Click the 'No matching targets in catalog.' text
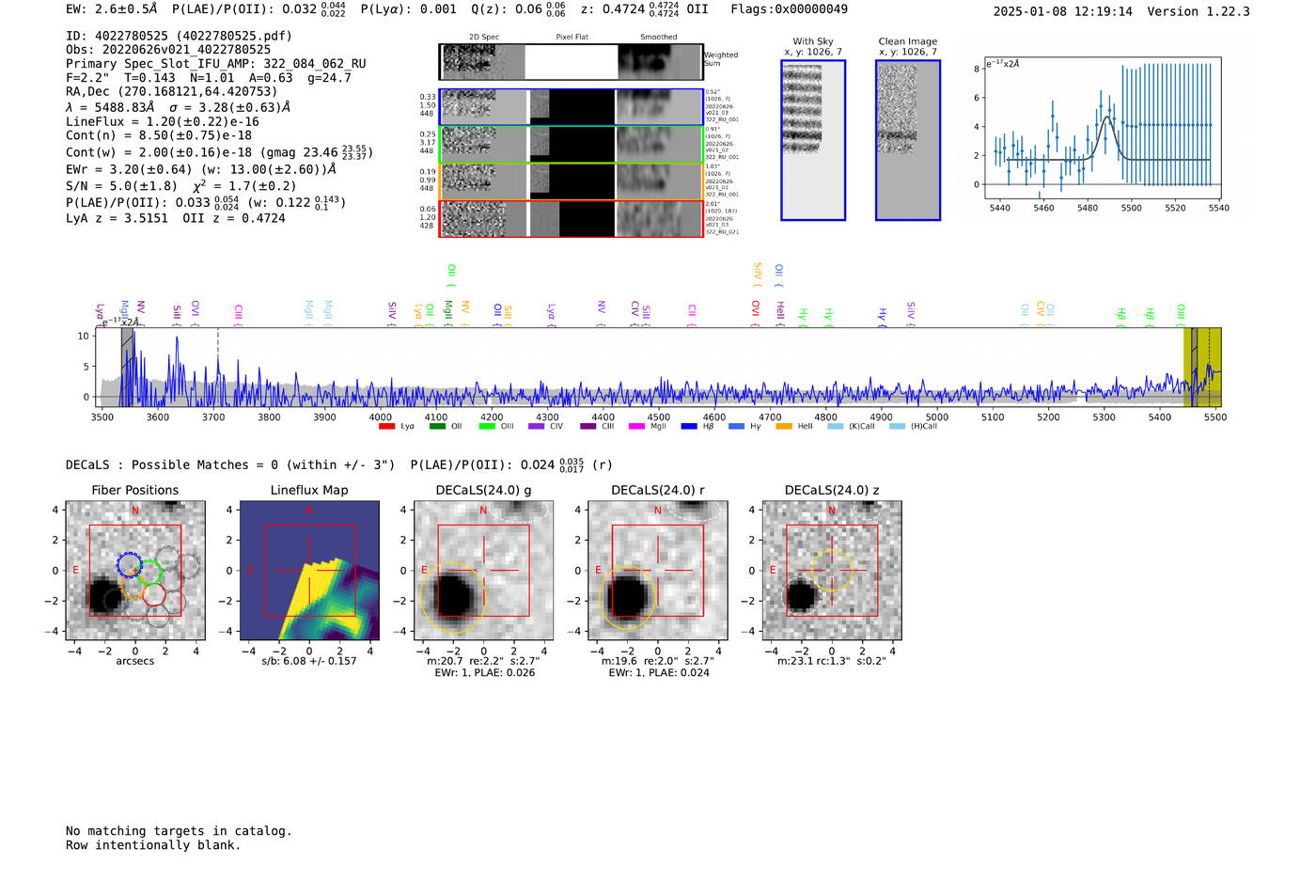The width and height of the screenshot is (1316, 896). pos(179,831)
